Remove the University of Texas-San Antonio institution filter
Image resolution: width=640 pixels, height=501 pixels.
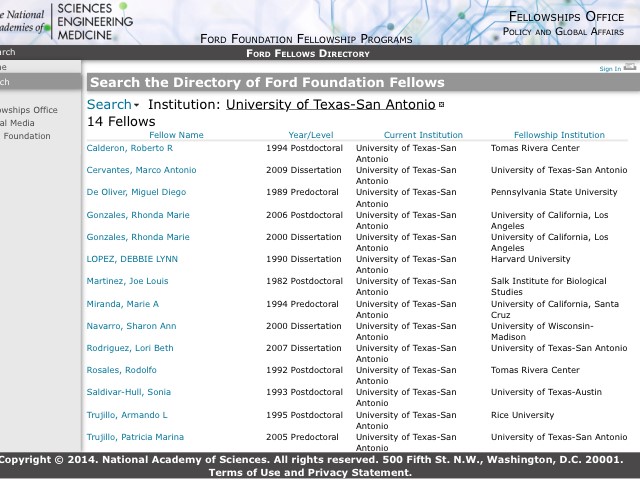[441, 105]
